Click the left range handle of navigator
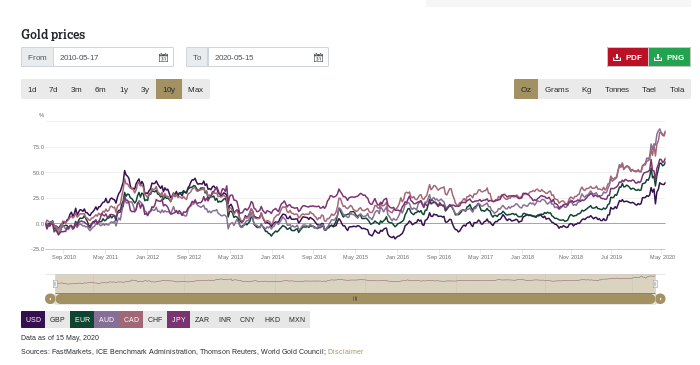The height and width of the screenshot is (365, 700). click(x=55, y=284)
